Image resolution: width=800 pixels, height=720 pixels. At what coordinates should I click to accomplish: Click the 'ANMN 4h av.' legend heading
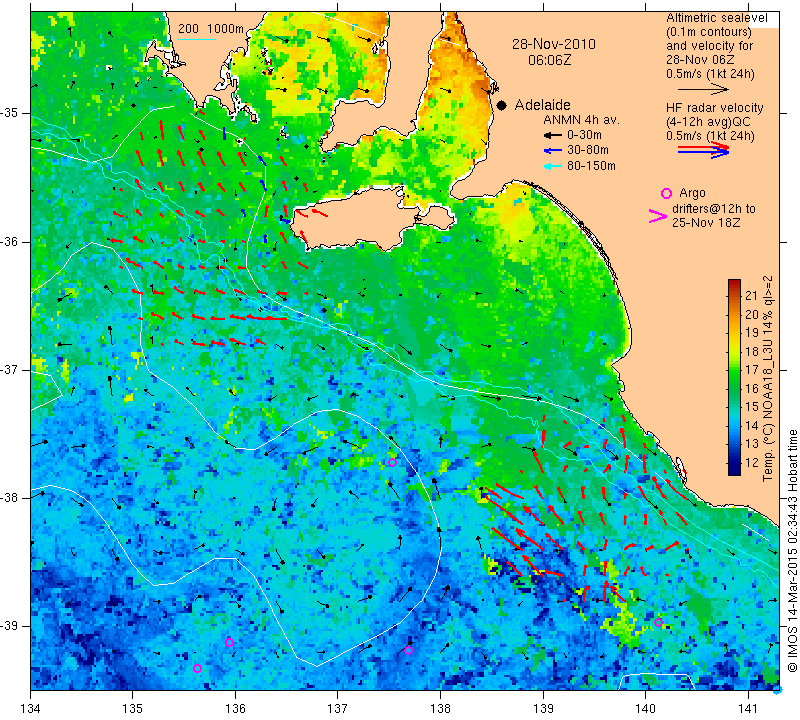581,120
